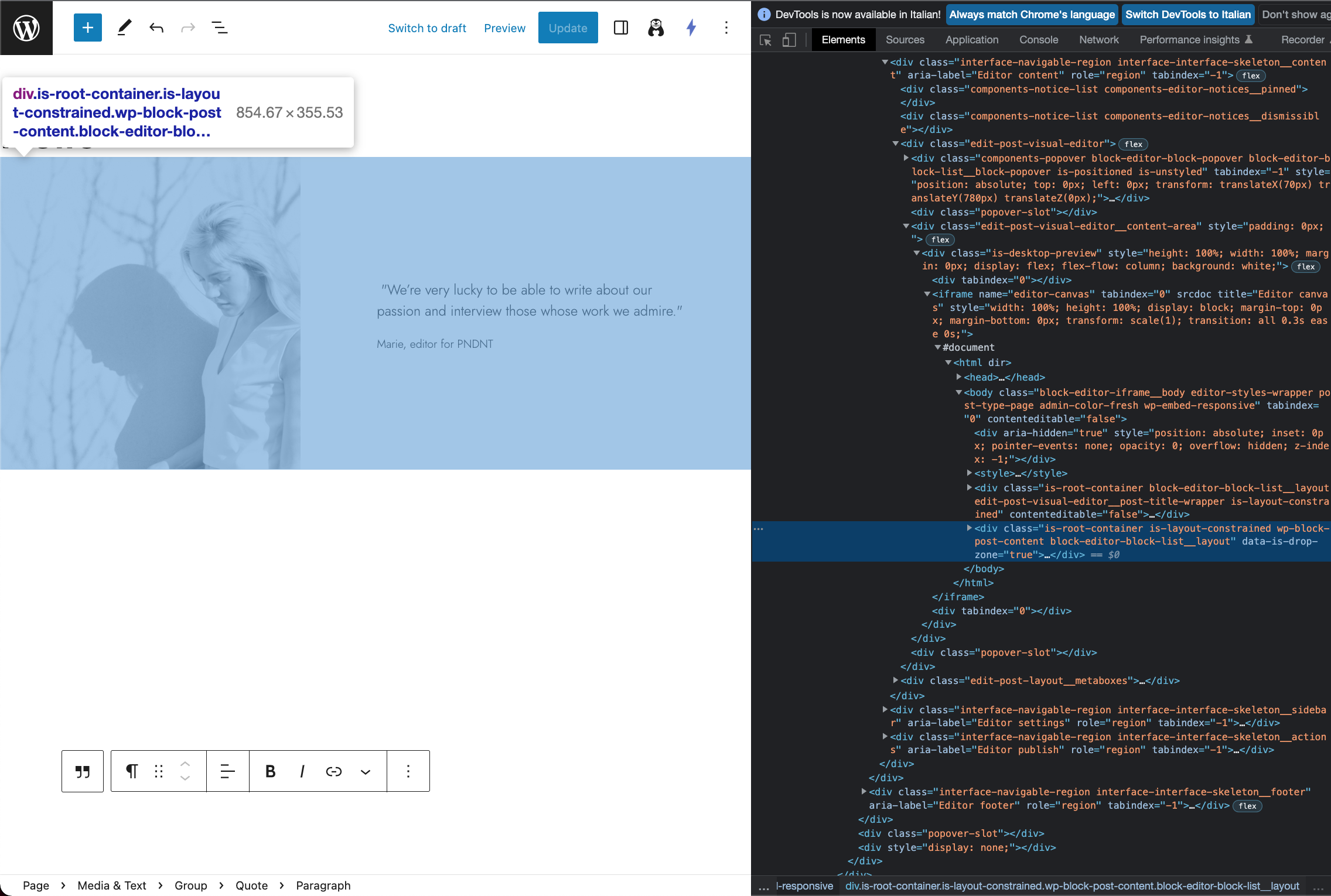Toggle bold formatting

(x=270, y=771)
